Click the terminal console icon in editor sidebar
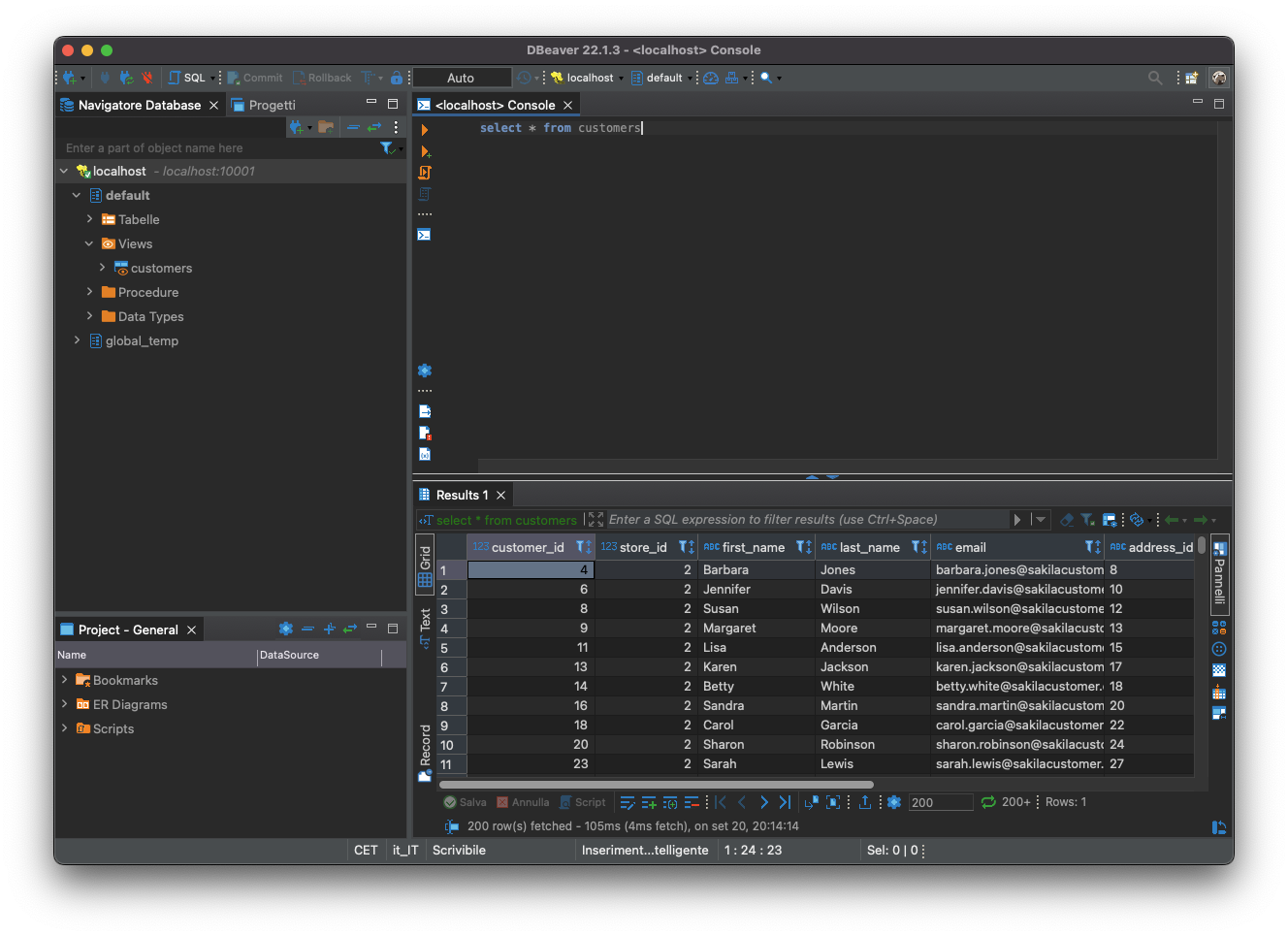The height and width of the screenshot is (936, 1288). [x=425, y=235]
